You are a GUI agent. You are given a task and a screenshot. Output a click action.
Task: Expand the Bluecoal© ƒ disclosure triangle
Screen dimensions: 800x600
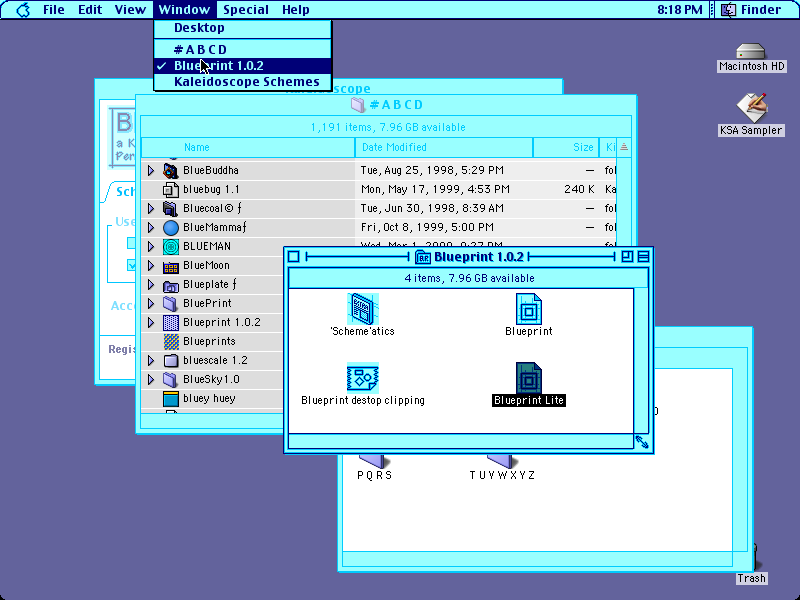coord(151,208)
